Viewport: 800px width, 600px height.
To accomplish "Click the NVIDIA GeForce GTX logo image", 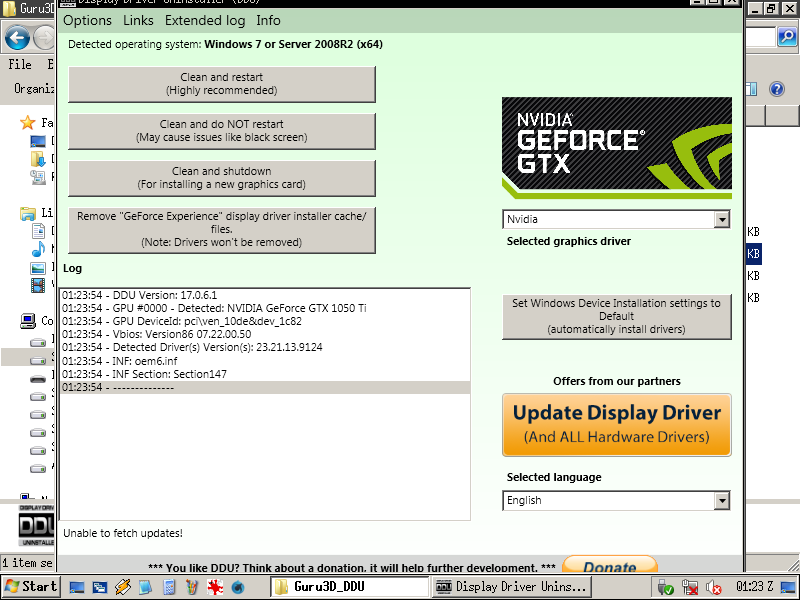I will point(616,148).
